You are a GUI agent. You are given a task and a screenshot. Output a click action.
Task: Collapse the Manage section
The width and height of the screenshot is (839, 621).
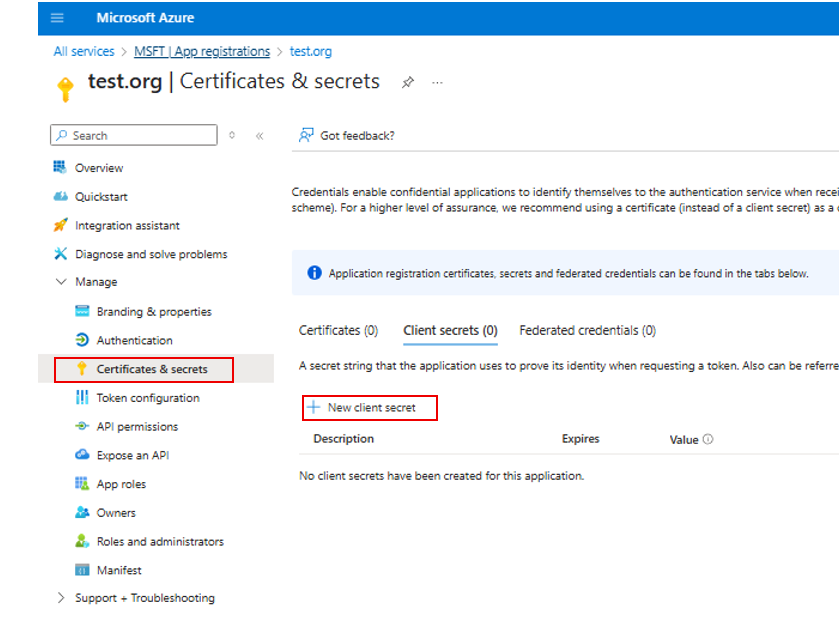pos(61,281)
